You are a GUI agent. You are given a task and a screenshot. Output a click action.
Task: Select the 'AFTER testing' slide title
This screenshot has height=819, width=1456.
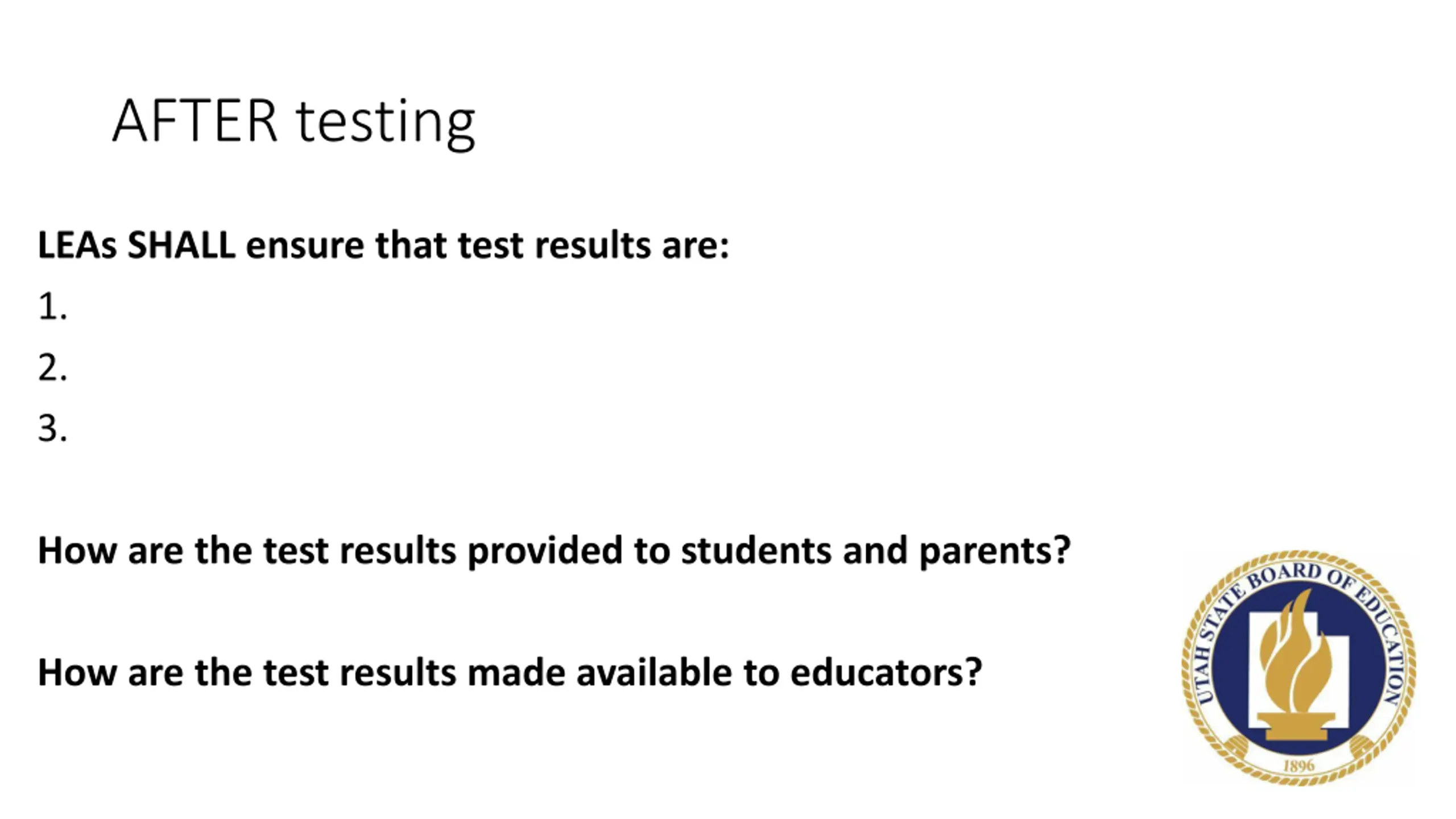click(293, 122)
